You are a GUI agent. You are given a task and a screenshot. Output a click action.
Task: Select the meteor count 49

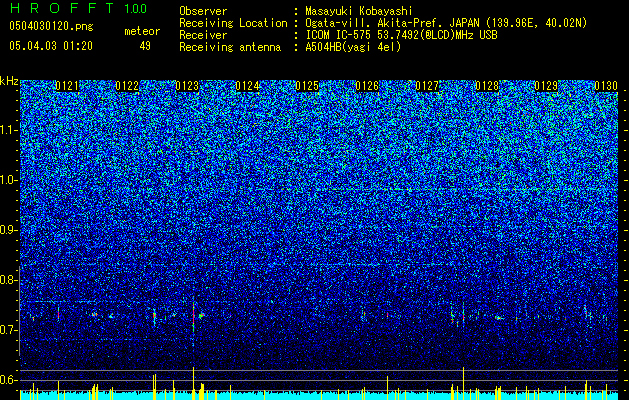pyautogui.click(x=145, y=46)
